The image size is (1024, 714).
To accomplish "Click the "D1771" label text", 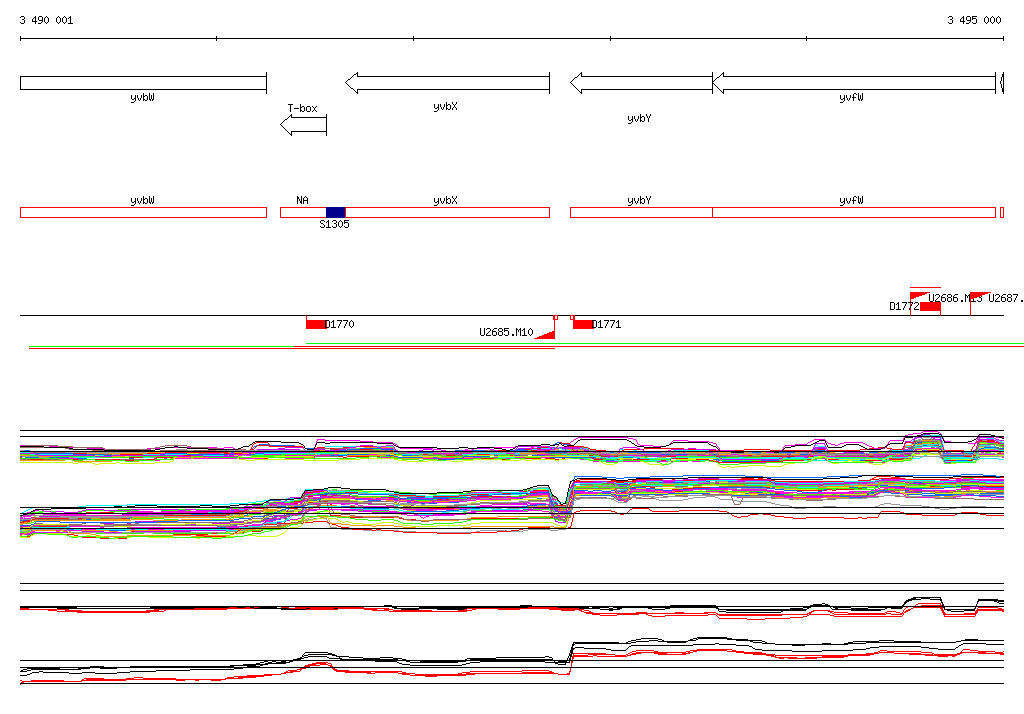I will [x=607, y=324].
